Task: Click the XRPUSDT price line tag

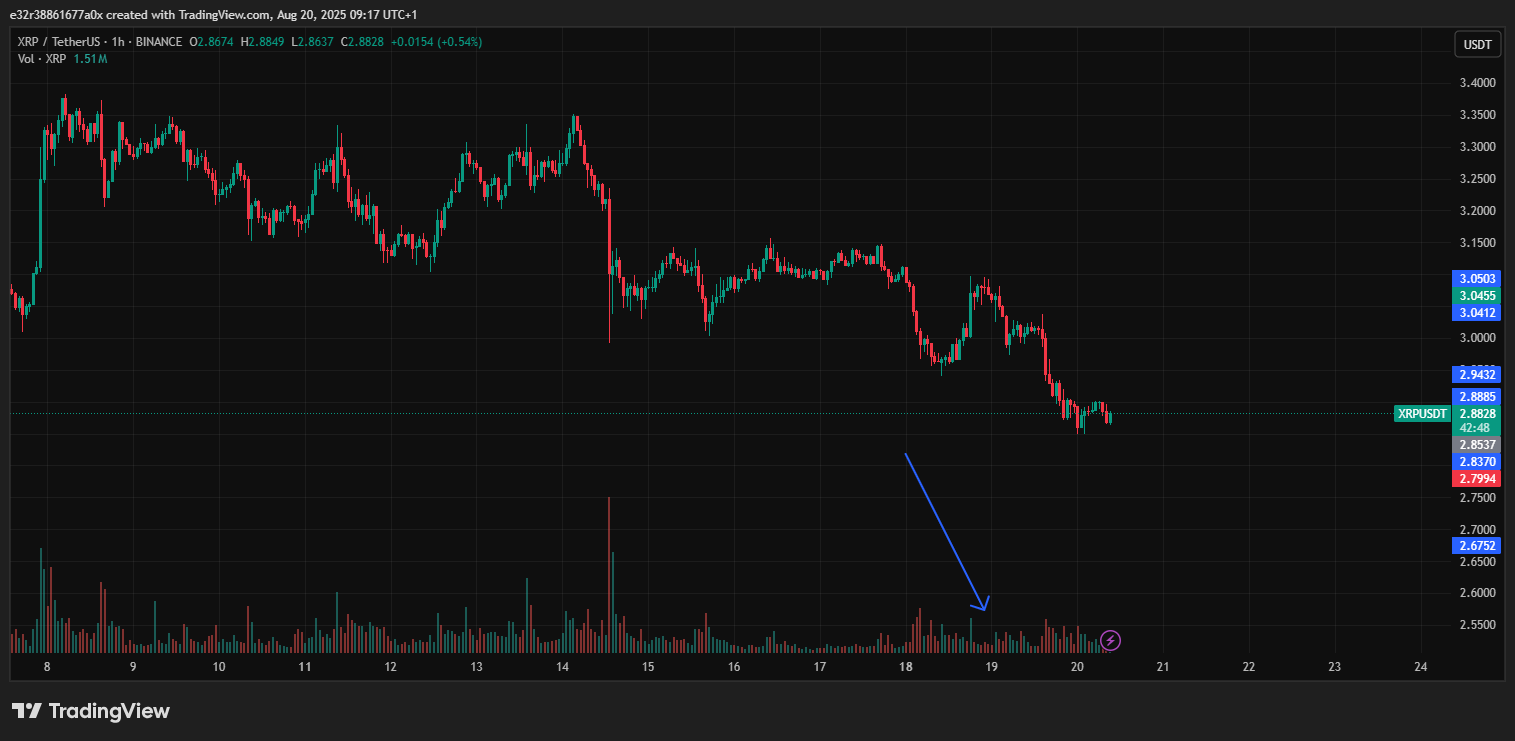Action: click(1420, 413)
